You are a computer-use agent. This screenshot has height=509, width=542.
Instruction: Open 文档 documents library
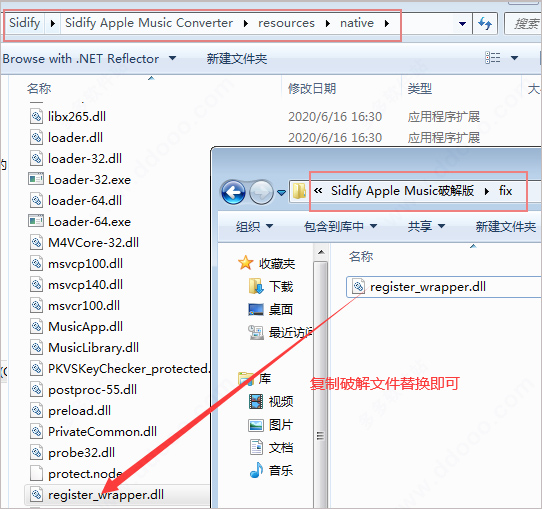[x=271, y=447]
